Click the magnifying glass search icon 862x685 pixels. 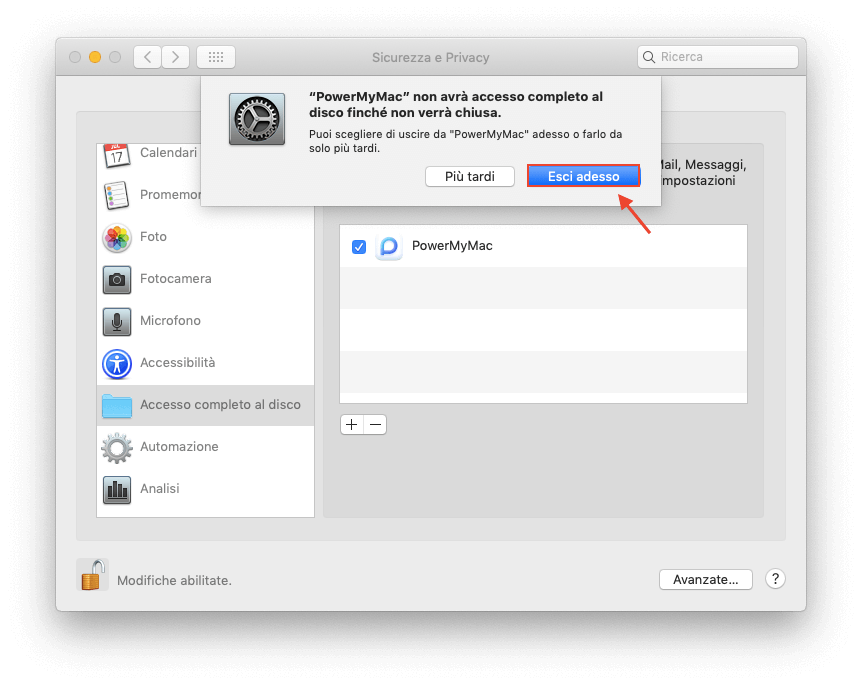click(x=649, y=57)
